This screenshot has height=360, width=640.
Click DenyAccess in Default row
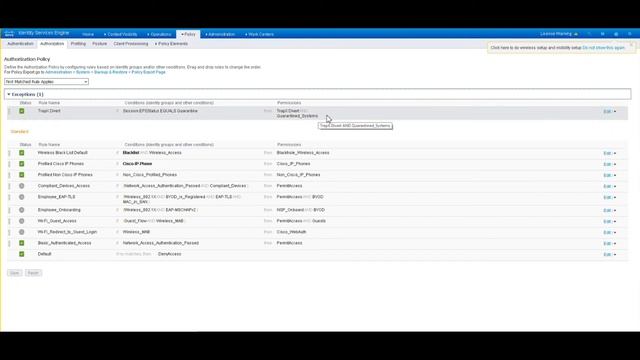169,254
